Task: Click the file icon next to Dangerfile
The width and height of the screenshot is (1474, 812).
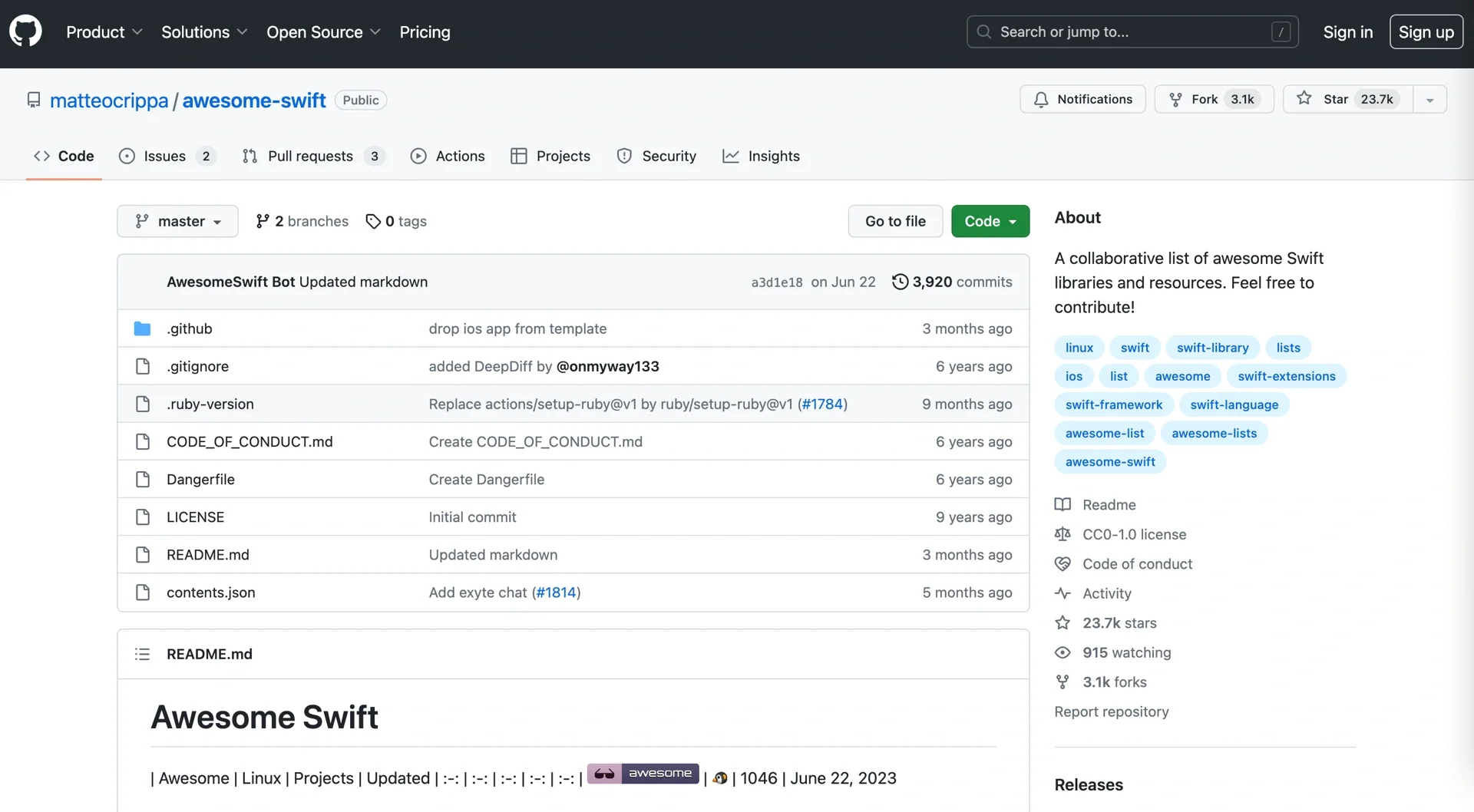Action: tap(142, 479)
